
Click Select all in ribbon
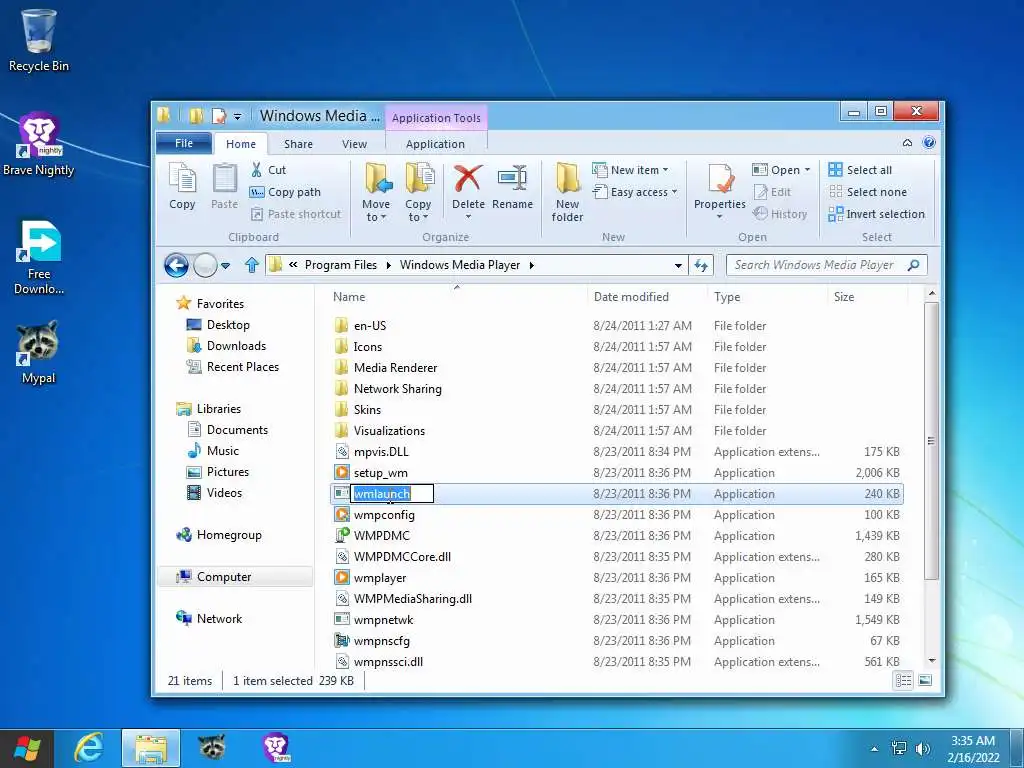tap(860, 170)
